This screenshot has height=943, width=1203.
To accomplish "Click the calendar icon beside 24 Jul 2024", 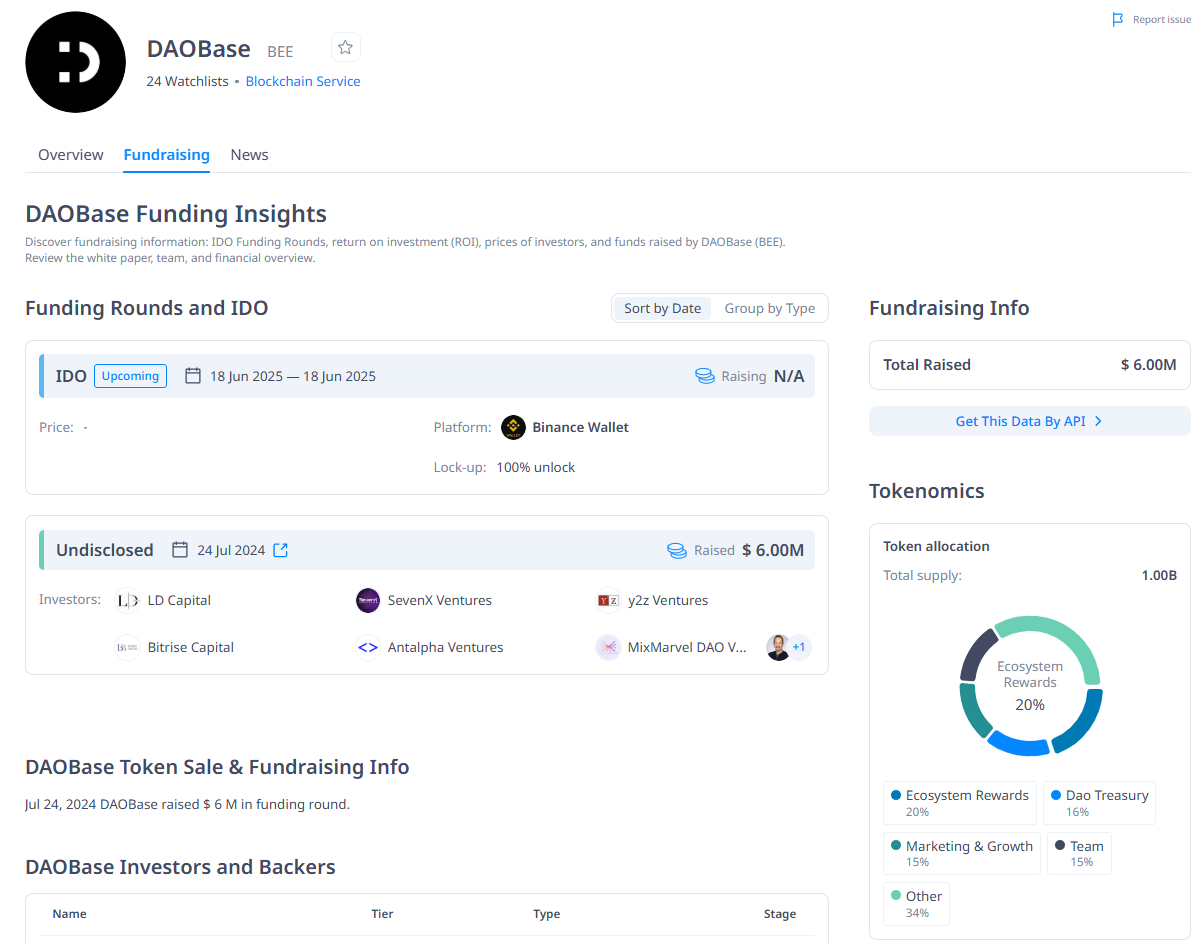I will coord(180,550).
